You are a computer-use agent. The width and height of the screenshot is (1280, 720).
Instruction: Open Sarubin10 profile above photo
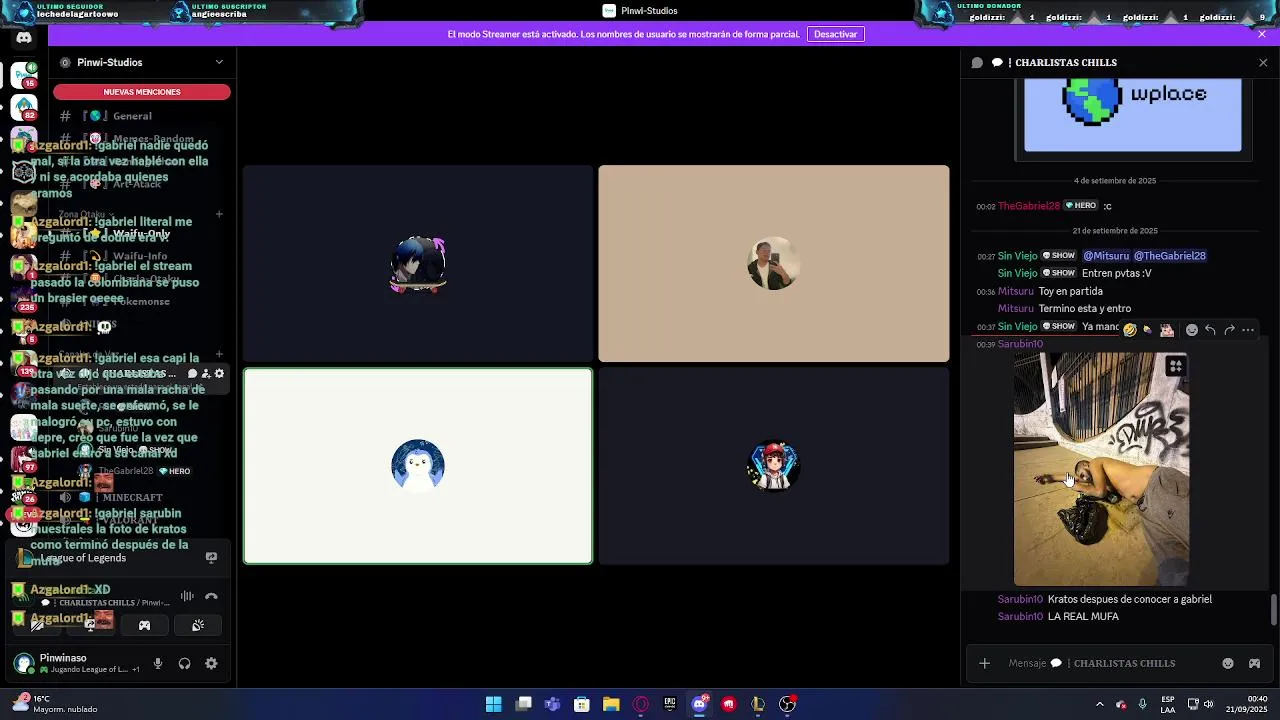tap(1020, 344)
